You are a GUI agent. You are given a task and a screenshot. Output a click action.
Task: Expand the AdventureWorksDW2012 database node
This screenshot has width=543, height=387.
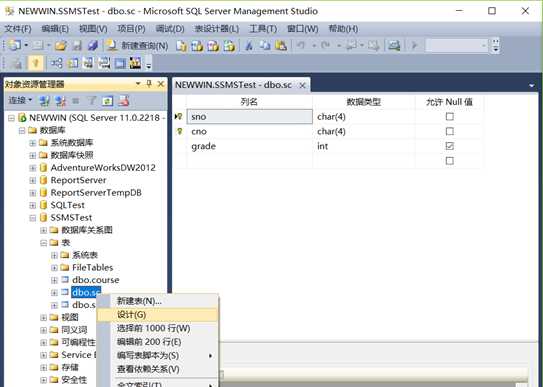[x=33, y=168]
